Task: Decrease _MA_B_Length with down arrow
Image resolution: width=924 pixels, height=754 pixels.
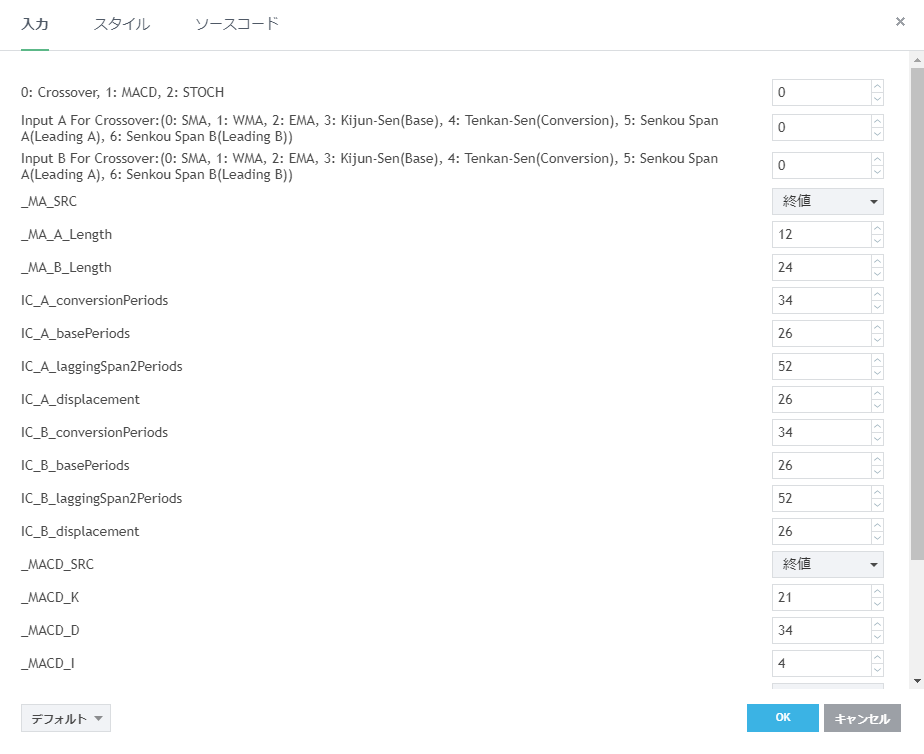Action: coord(877,274)
